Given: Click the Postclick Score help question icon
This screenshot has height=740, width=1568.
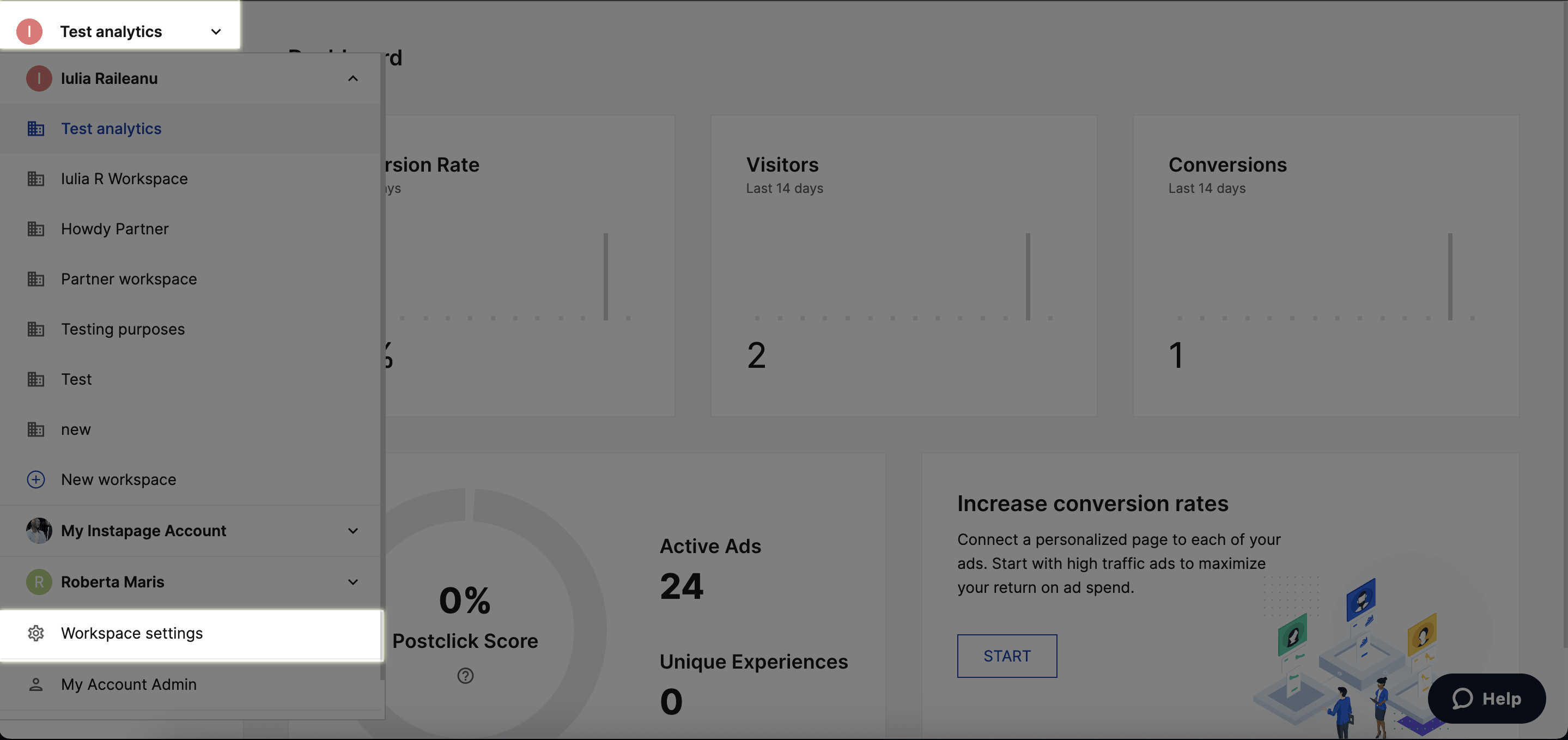Looking at the screenshot, I should [465, 676].
